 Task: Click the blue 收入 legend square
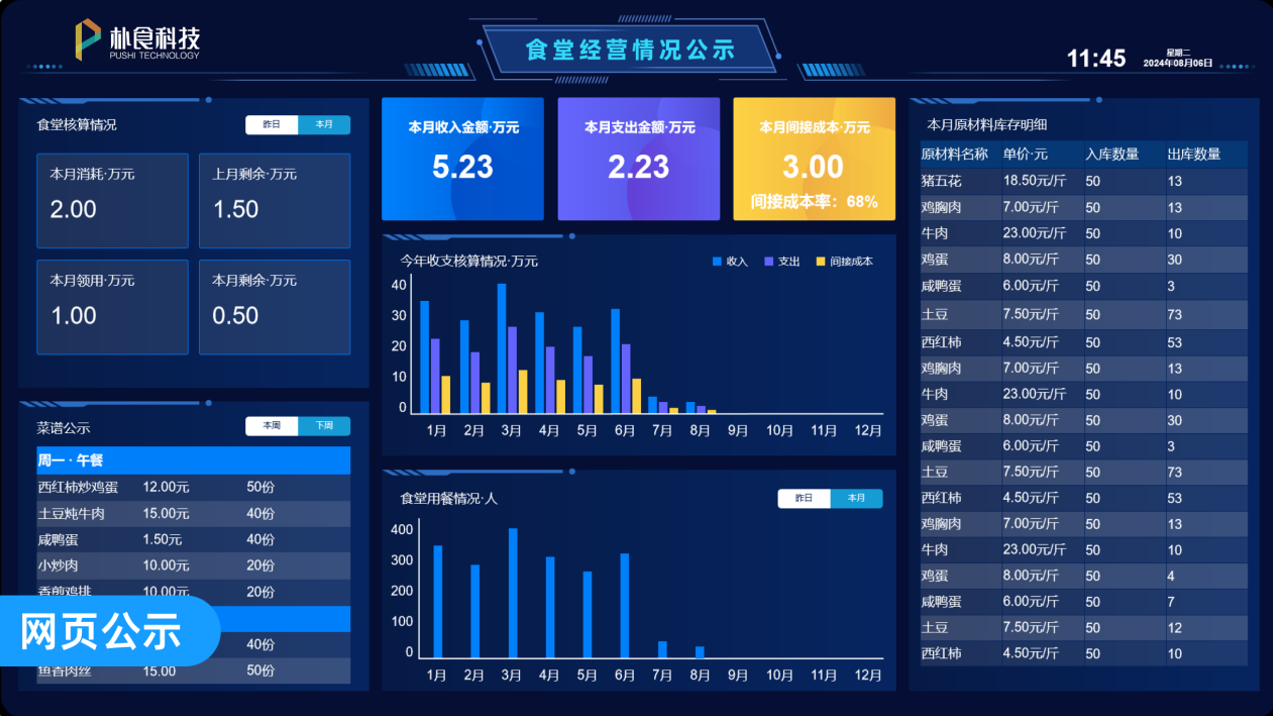point(717,261)
